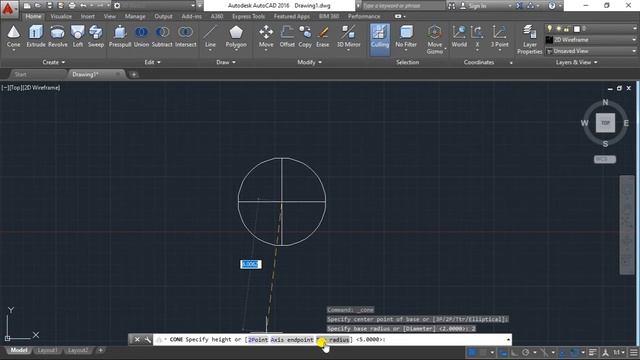This screenshot has height=360, width=640.
Task: Click the Print icon in quick access toolbar
Action: click(72, 6)
